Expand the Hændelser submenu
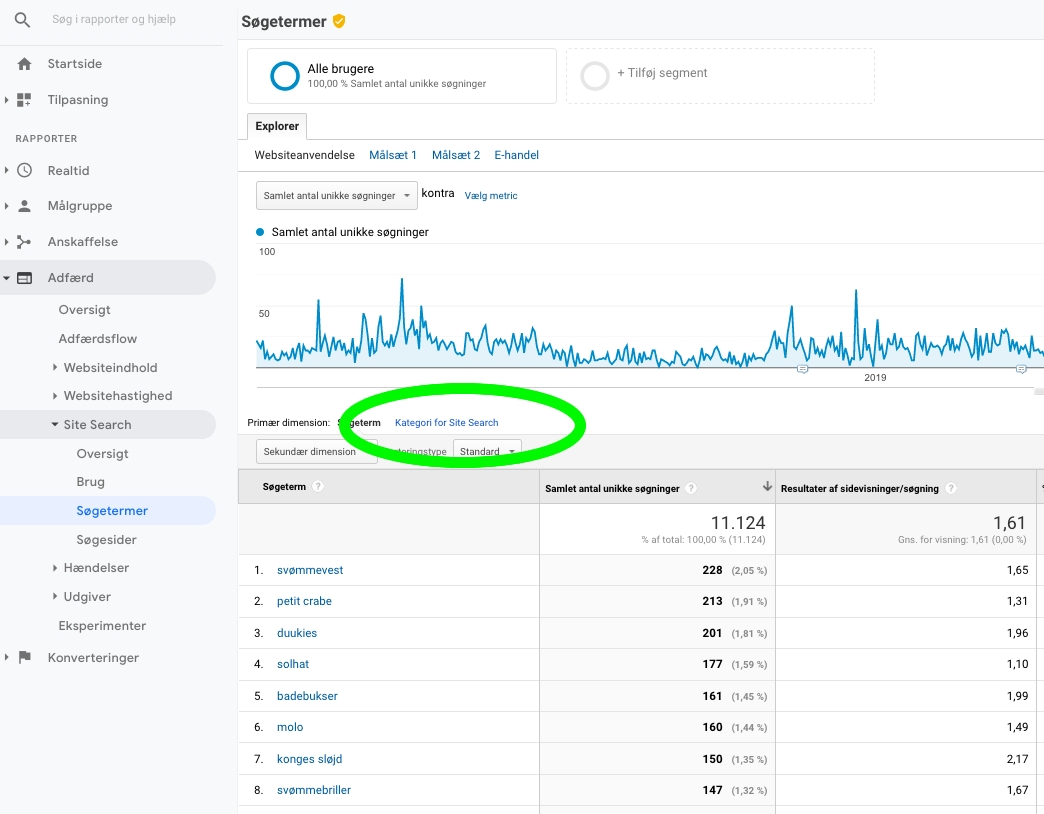This screenshot has width=1044, height=814. pos(55,568)
